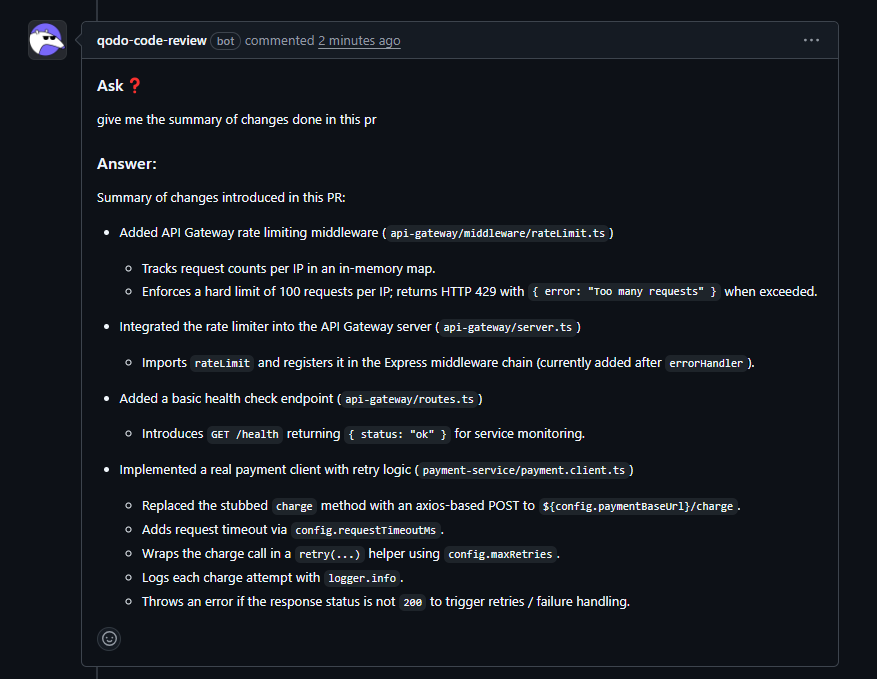Click 'Summary of changes introduced in this PR:'
This screenshot has height=679, width=877.
[221, 197]
